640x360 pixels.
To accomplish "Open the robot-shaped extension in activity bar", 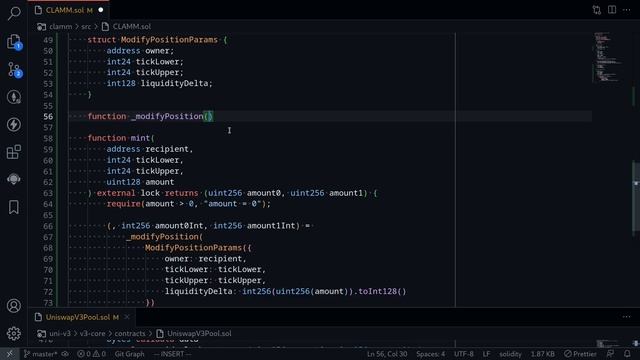I will [x=14, y=179].
